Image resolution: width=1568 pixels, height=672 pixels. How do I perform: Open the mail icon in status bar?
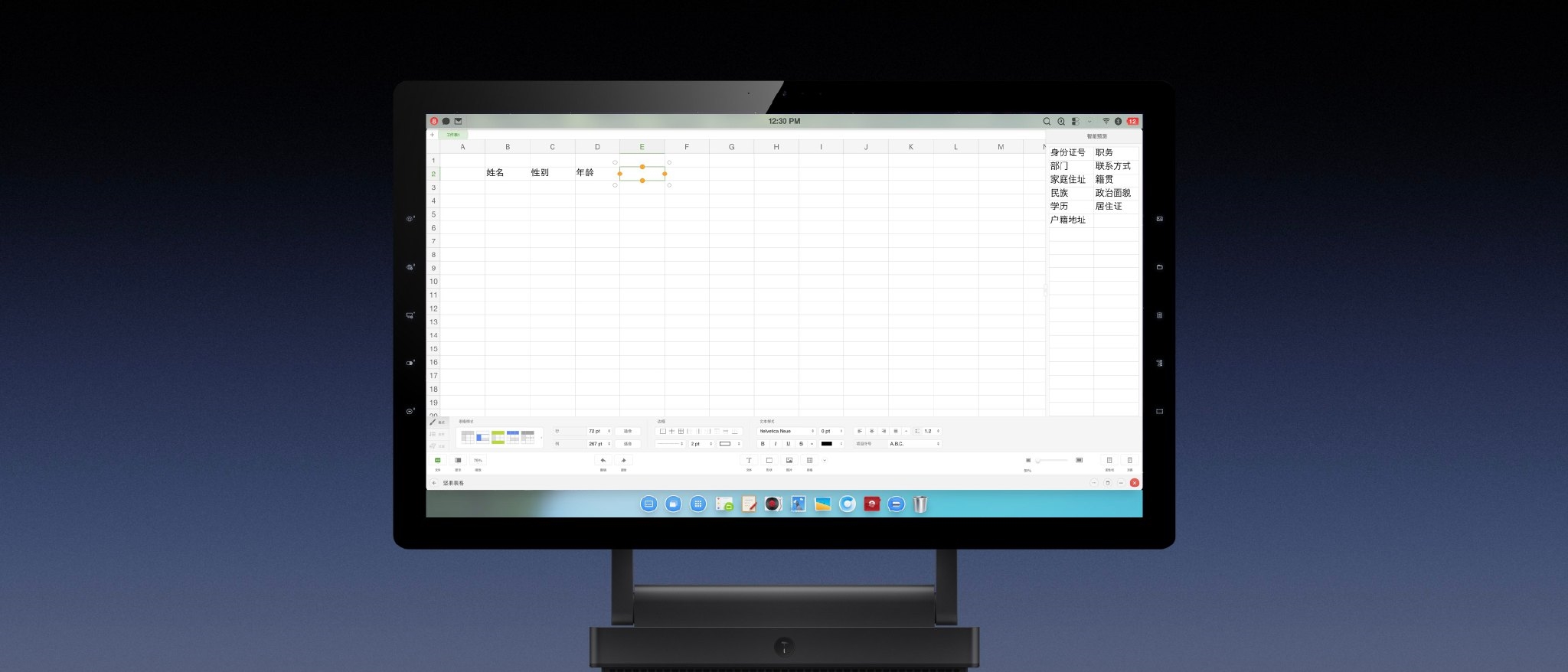pos(458,121)
